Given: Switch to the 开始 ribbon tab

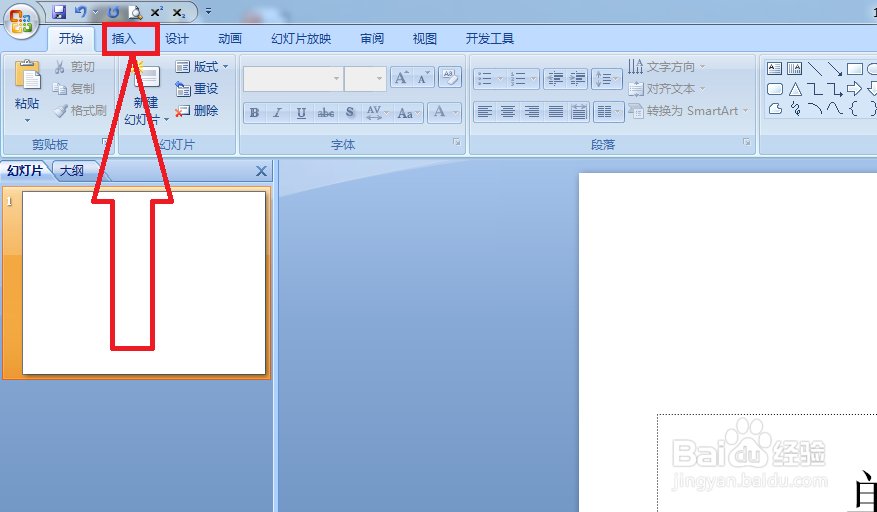Looking at the screenshot, I should coord(71,39).
